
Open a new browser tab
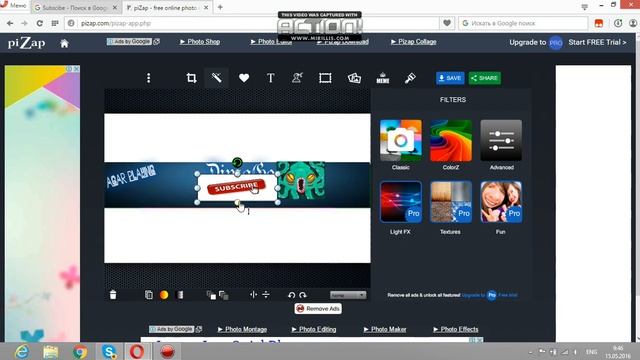click(220, 7)
